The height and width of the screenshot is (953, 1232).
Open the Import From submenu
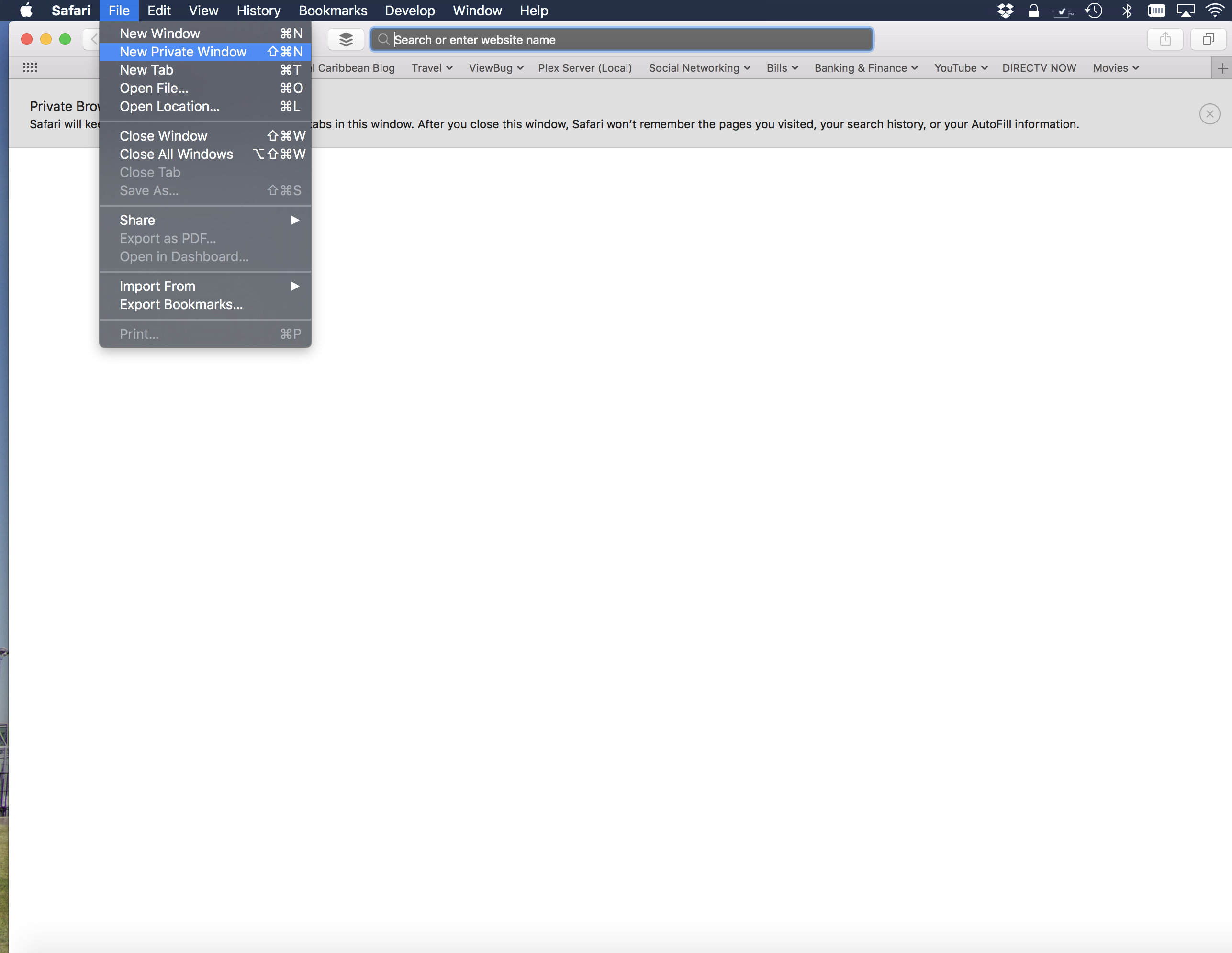[x=205, y=287]
